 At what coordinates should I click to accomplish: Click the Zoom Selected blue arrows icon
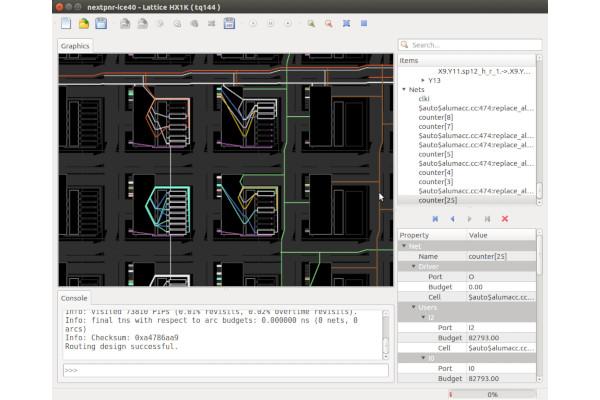click(x=346, y=22)
